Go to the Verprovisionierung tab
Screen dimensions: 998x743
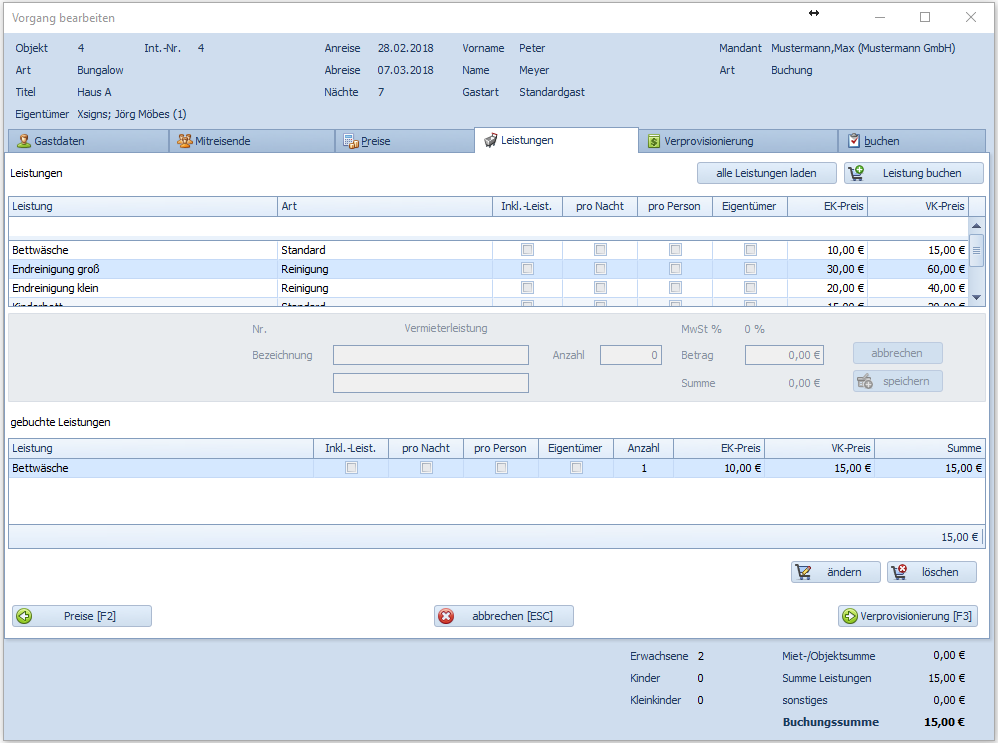tap(738, 141)
